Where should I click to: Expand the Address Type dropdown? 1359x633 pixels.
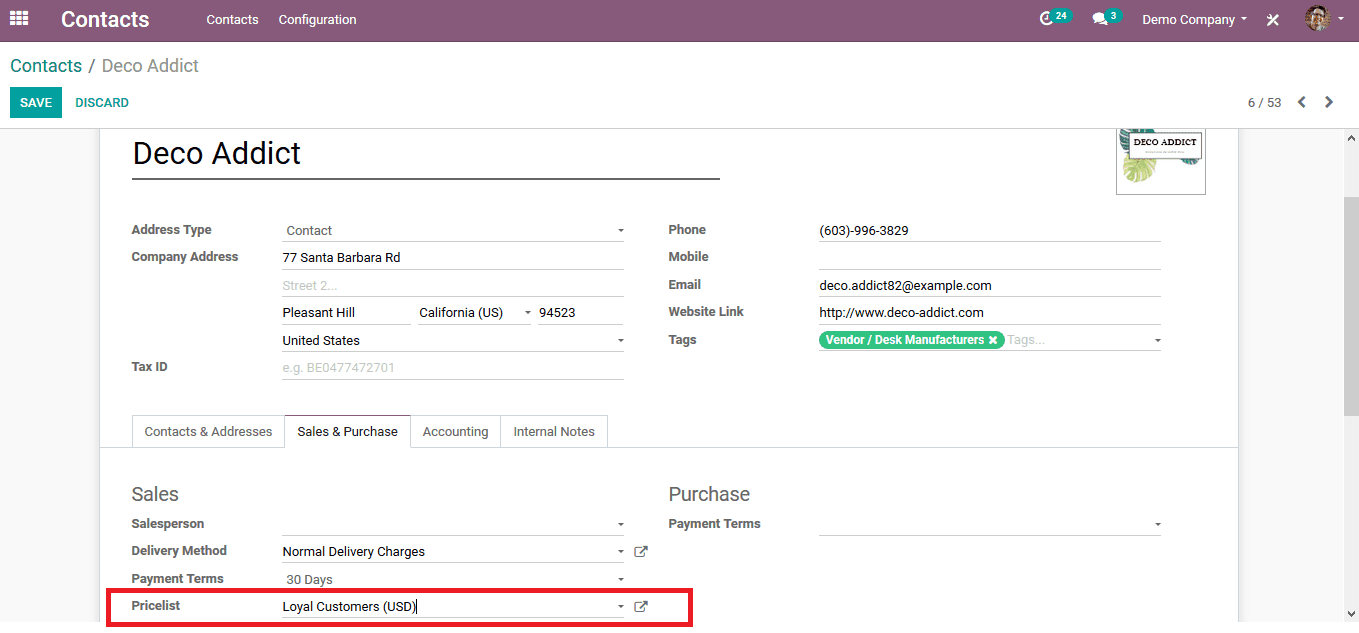tap(620, 231)
